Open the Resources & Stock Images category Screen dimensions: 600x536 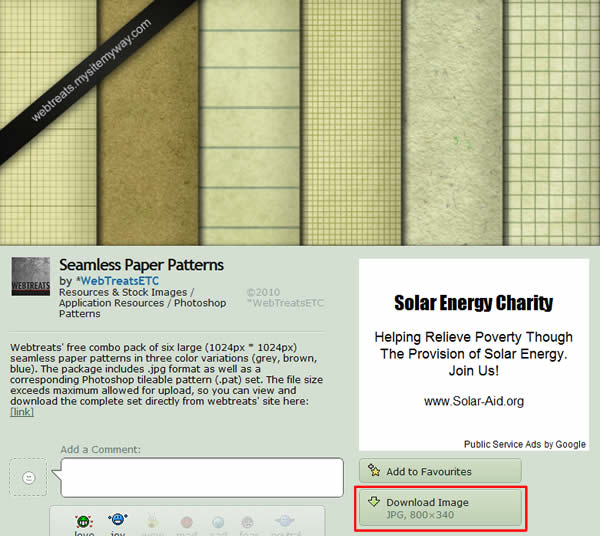pos(123,292)
